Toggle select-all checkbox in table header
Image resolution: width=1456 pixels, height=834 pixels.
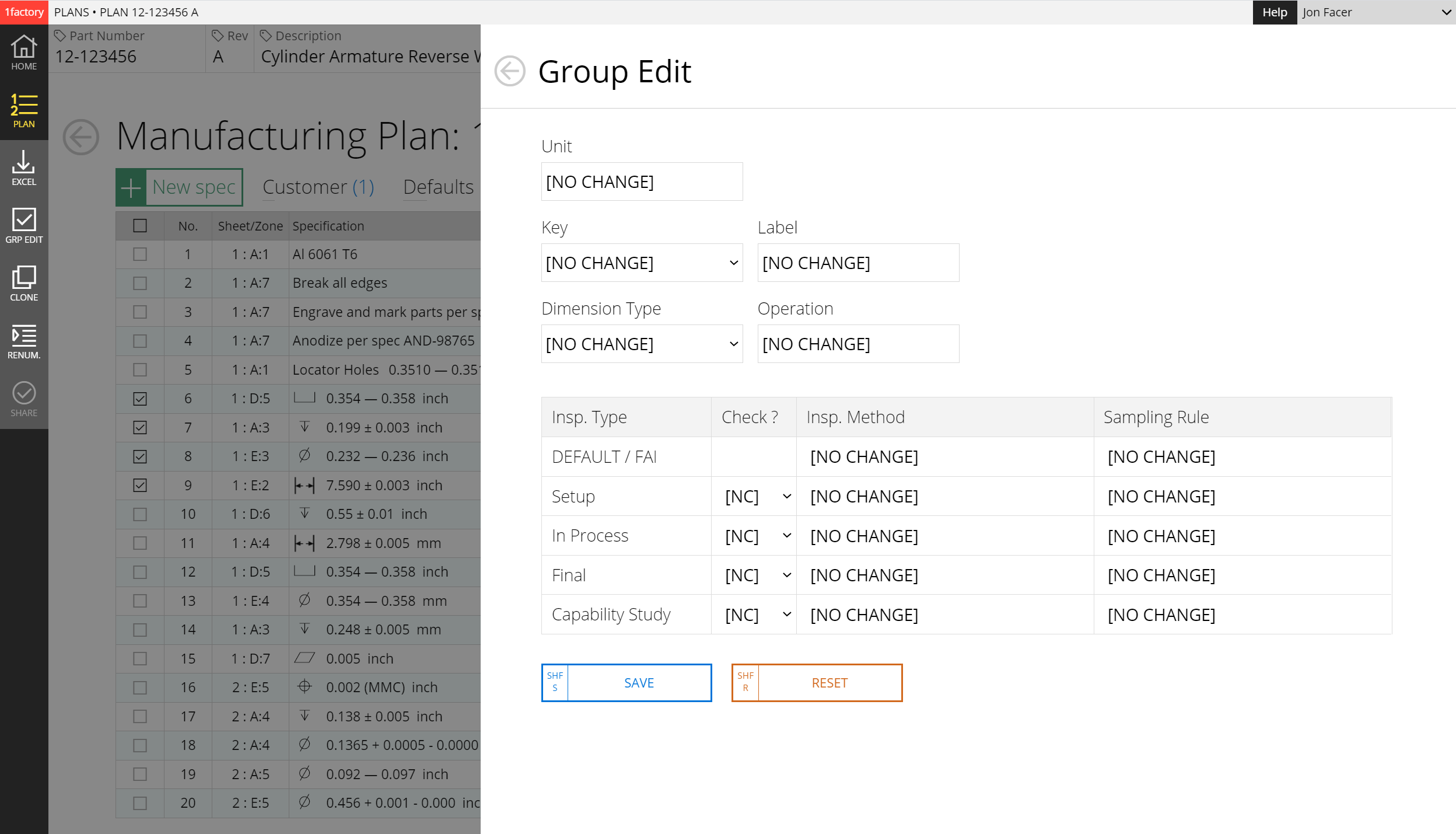(x=140, y=226)
